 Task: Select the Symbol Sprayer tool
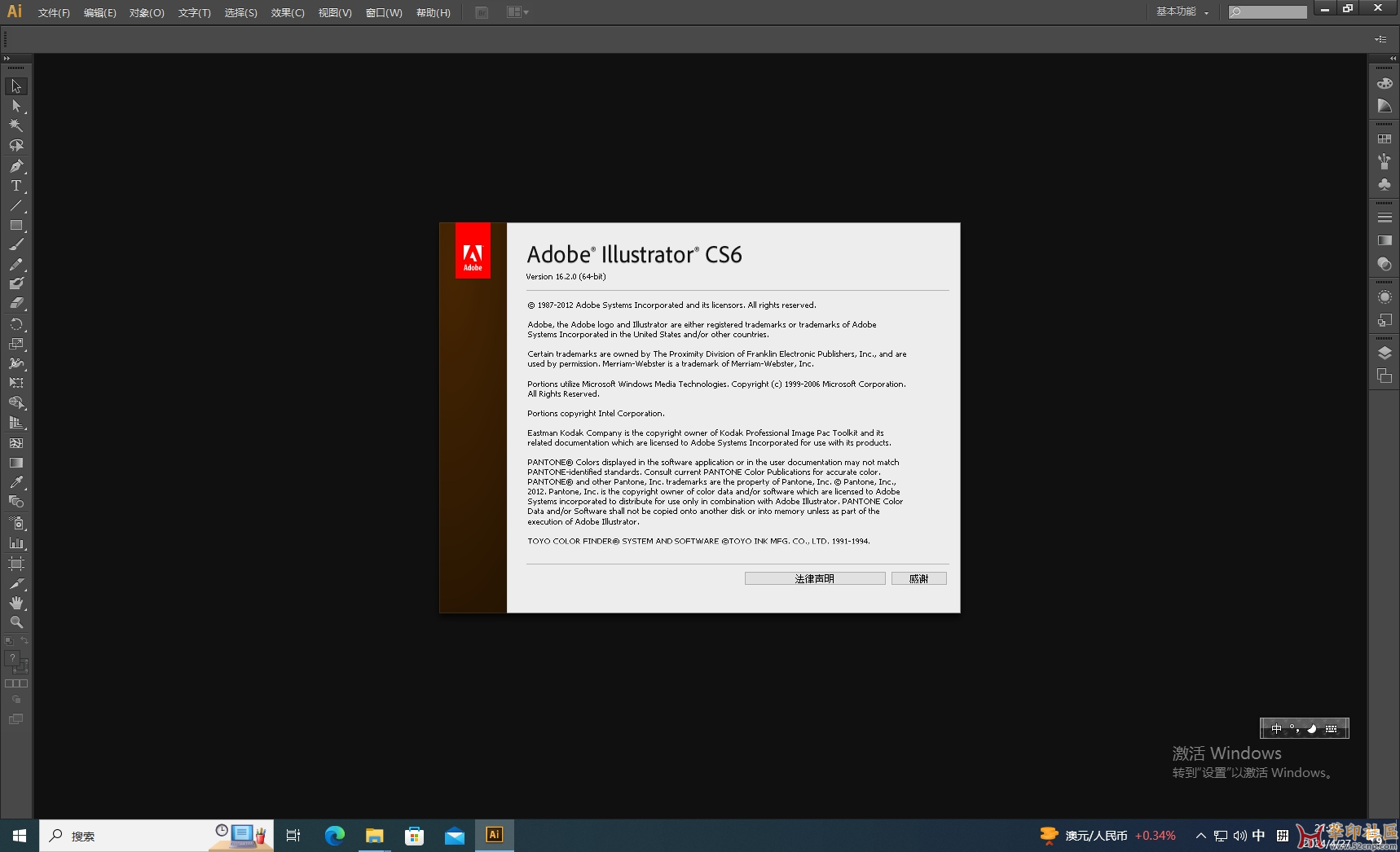point(16,523)
